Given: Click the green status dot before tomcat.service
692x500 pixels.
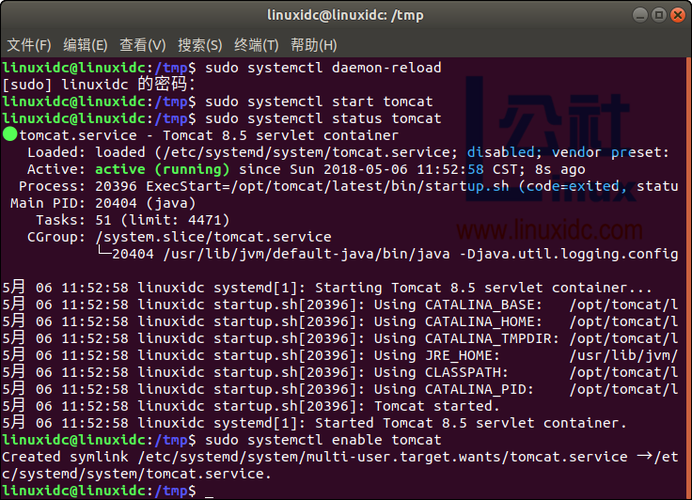Looking at the screenshot, I should [x=10, y=134].
